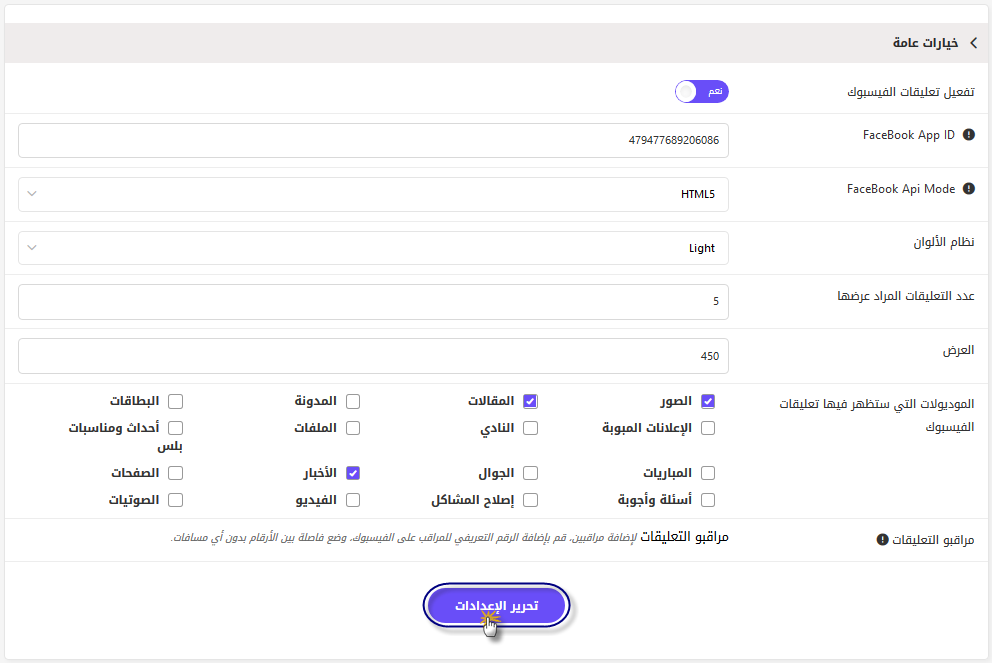The width and height of the screenshot is (992, 663).
Task: Click the FaceBook App ID label
Action: [x=908, y=135]
